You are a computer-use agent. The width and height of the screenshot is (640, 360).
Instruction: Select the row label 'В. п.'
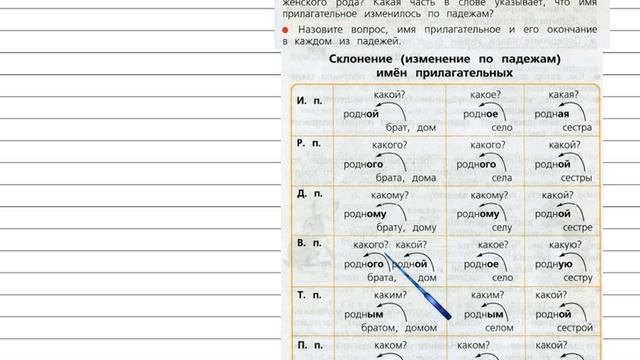coord(309,243)
